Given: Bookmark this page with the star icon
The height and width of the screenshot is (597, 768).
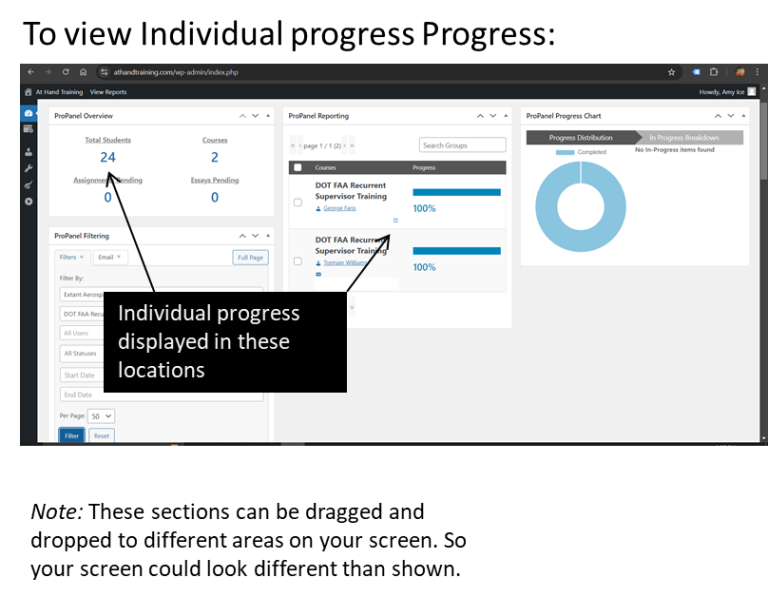Looking at the screenshot, I should point(671,72).
